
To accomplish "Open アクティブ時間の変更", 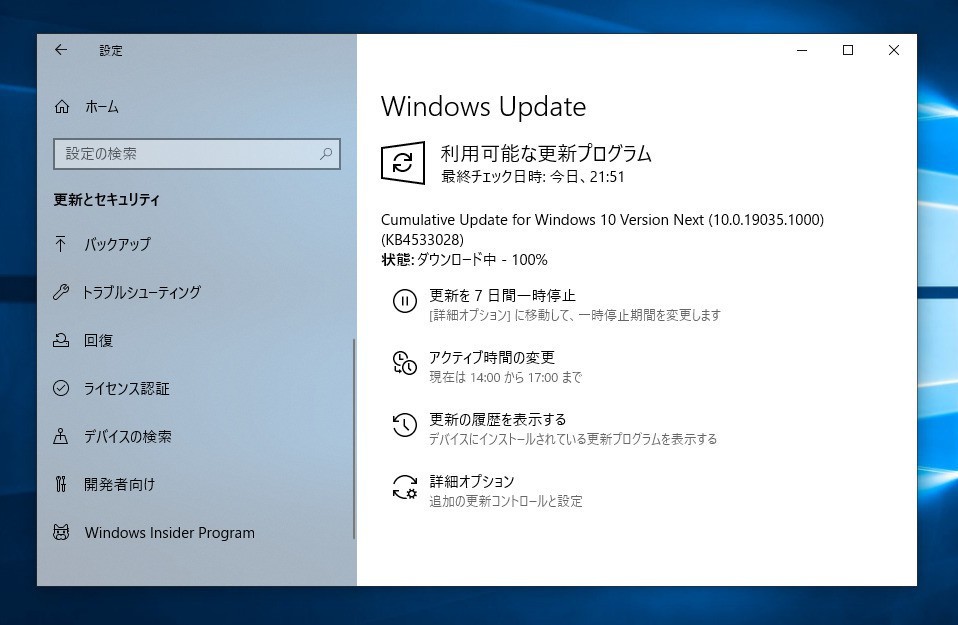I will click(x=492, y=357).
